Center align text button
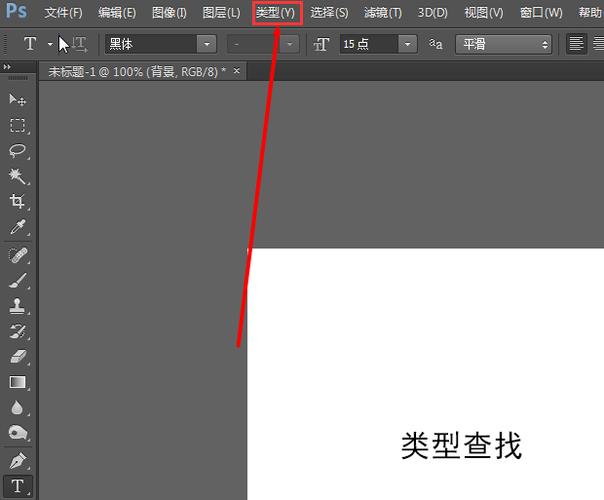Viewport: 604px width, 500px height. [598, 44]
